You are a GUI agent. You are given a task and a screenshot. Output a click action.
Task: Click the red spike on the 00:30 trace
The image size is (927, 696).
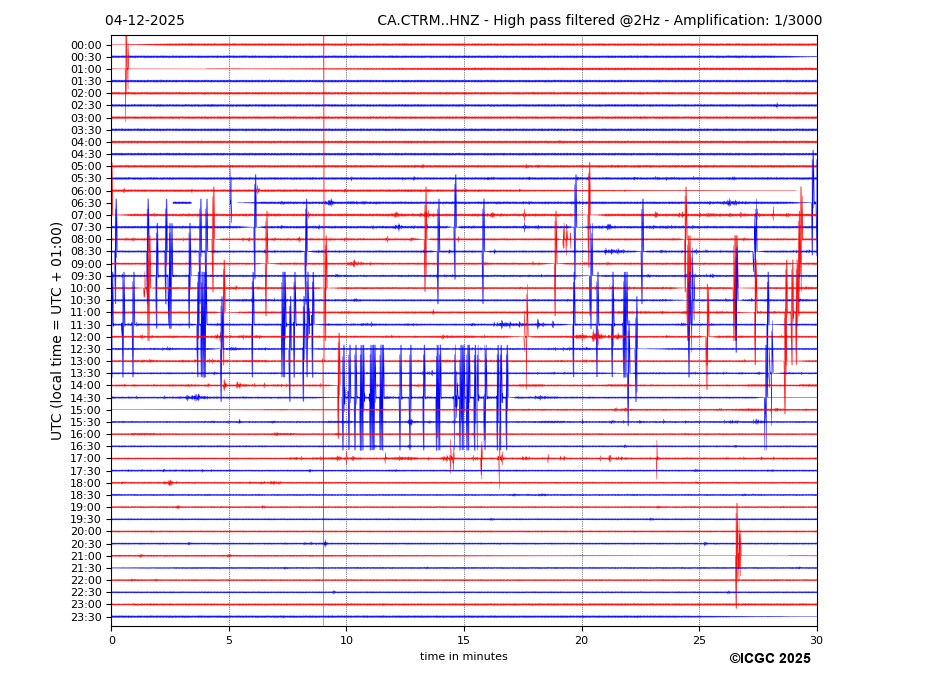tap(126, 60)
